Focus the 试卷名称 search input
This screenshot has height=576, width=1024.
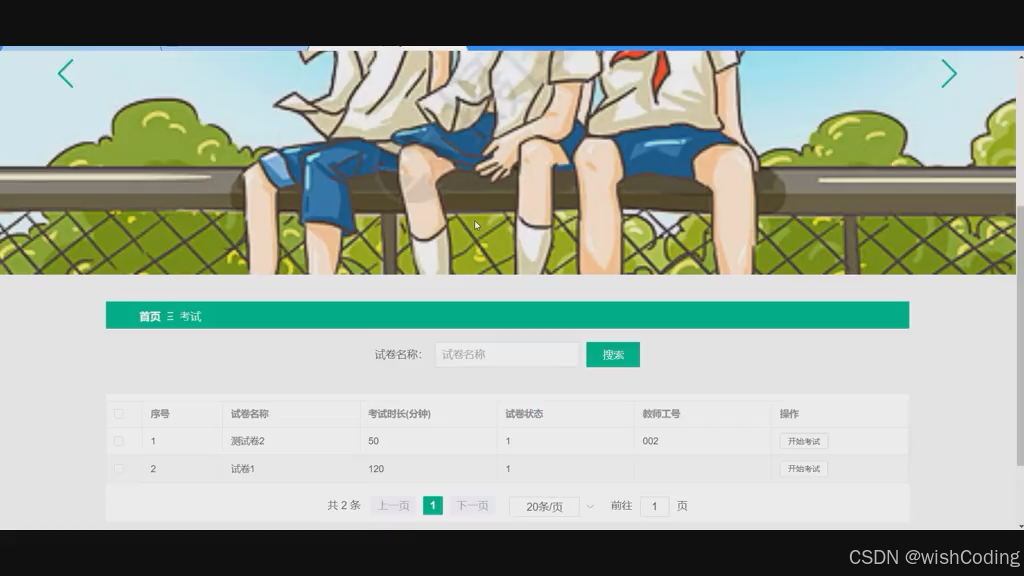pos(507,355)
